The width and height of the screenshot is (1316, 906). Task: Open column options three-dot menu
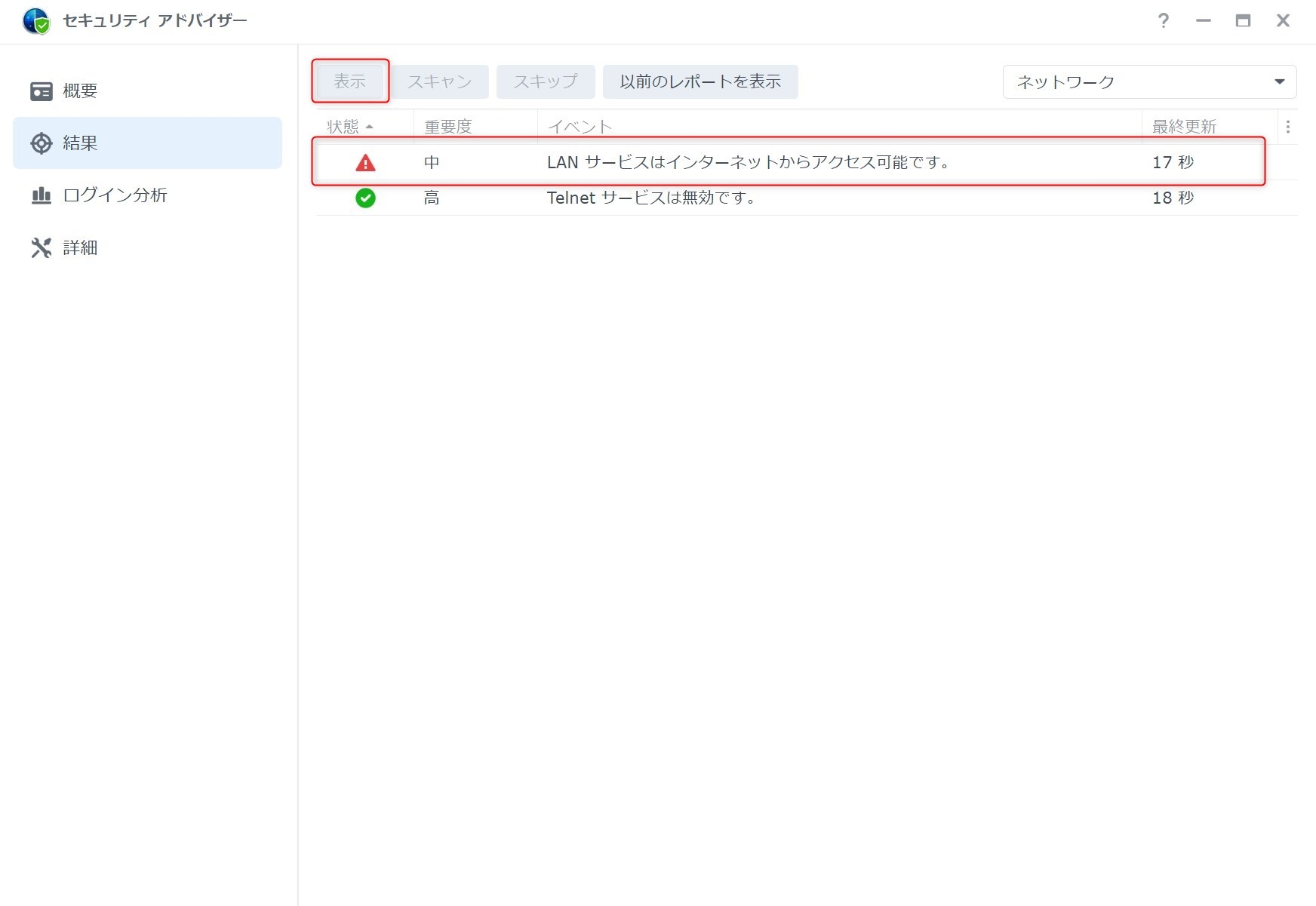coord(1287,127)
